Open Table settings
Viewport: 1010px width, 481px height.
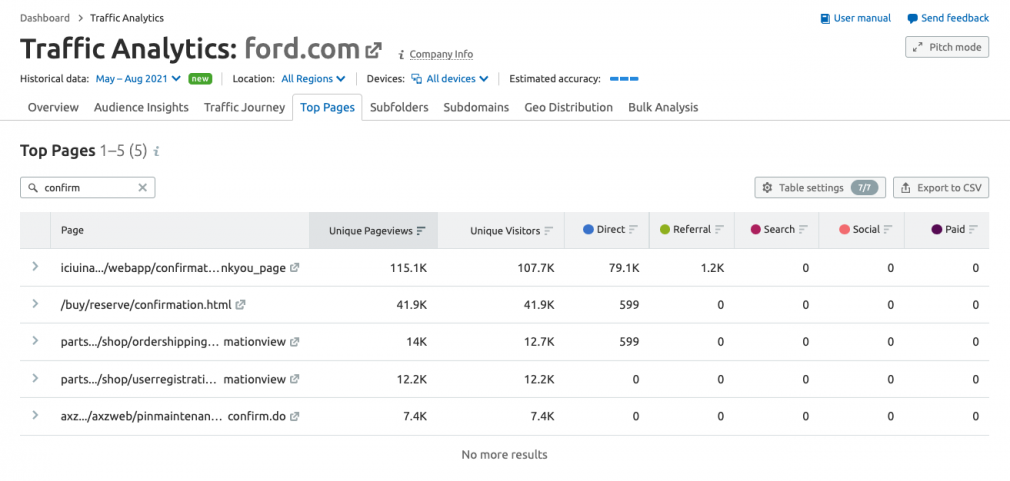pos(820,188)
